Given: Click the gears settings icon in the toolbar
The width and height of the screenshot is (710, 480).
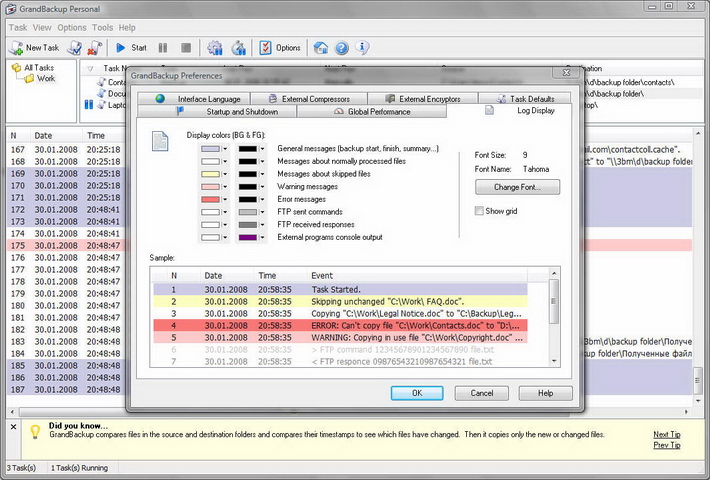Looking at the screenshot, I should tap(215, 48).
